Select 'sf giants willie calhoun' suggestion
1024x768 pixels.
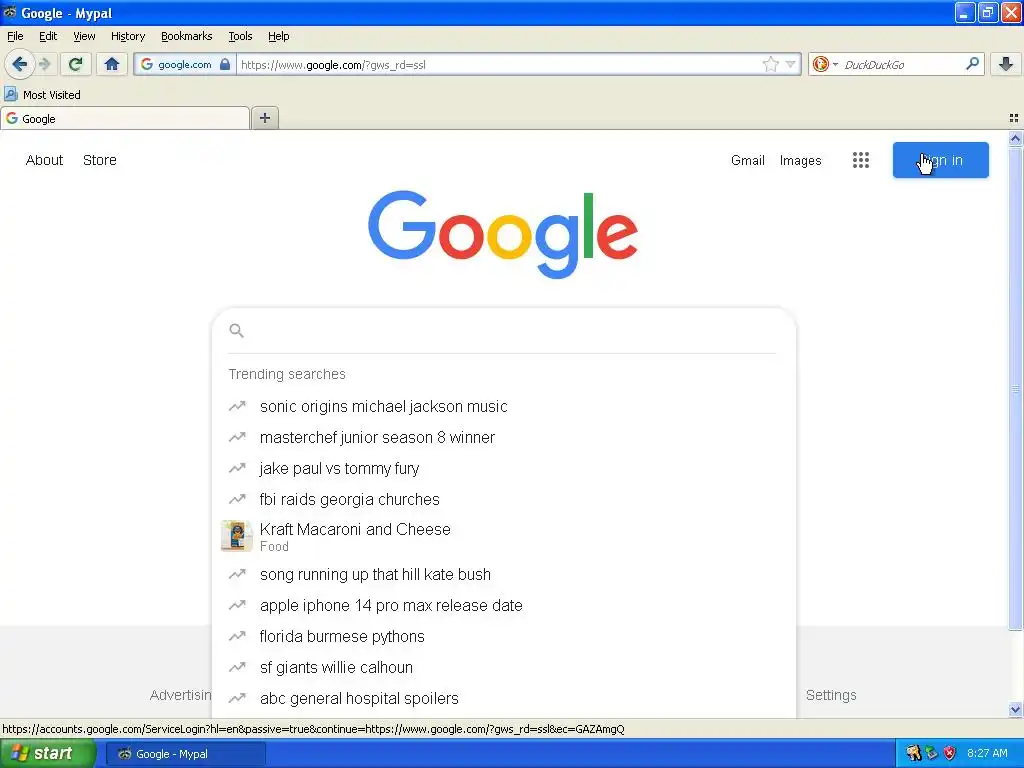pyautogui.click(x=504, y=667)
